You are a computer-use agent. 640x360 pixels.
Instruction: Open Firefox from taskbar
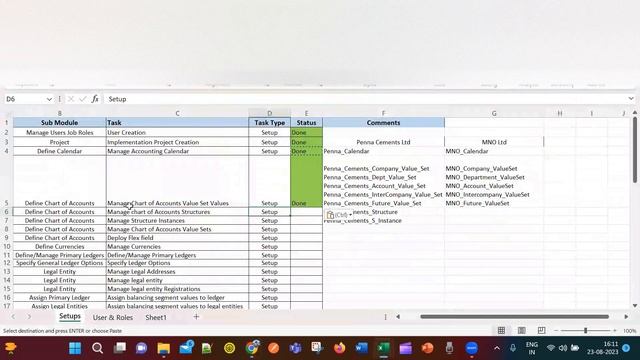pyautogui.click(x=339, y=348)
